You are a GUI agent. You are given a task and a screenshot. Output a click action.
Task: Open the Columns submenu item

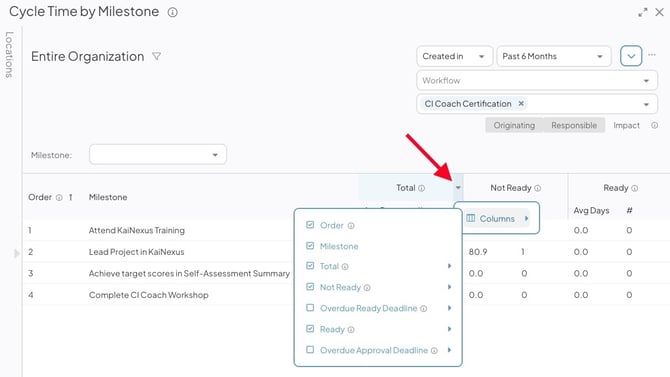[x=497, y=218]
